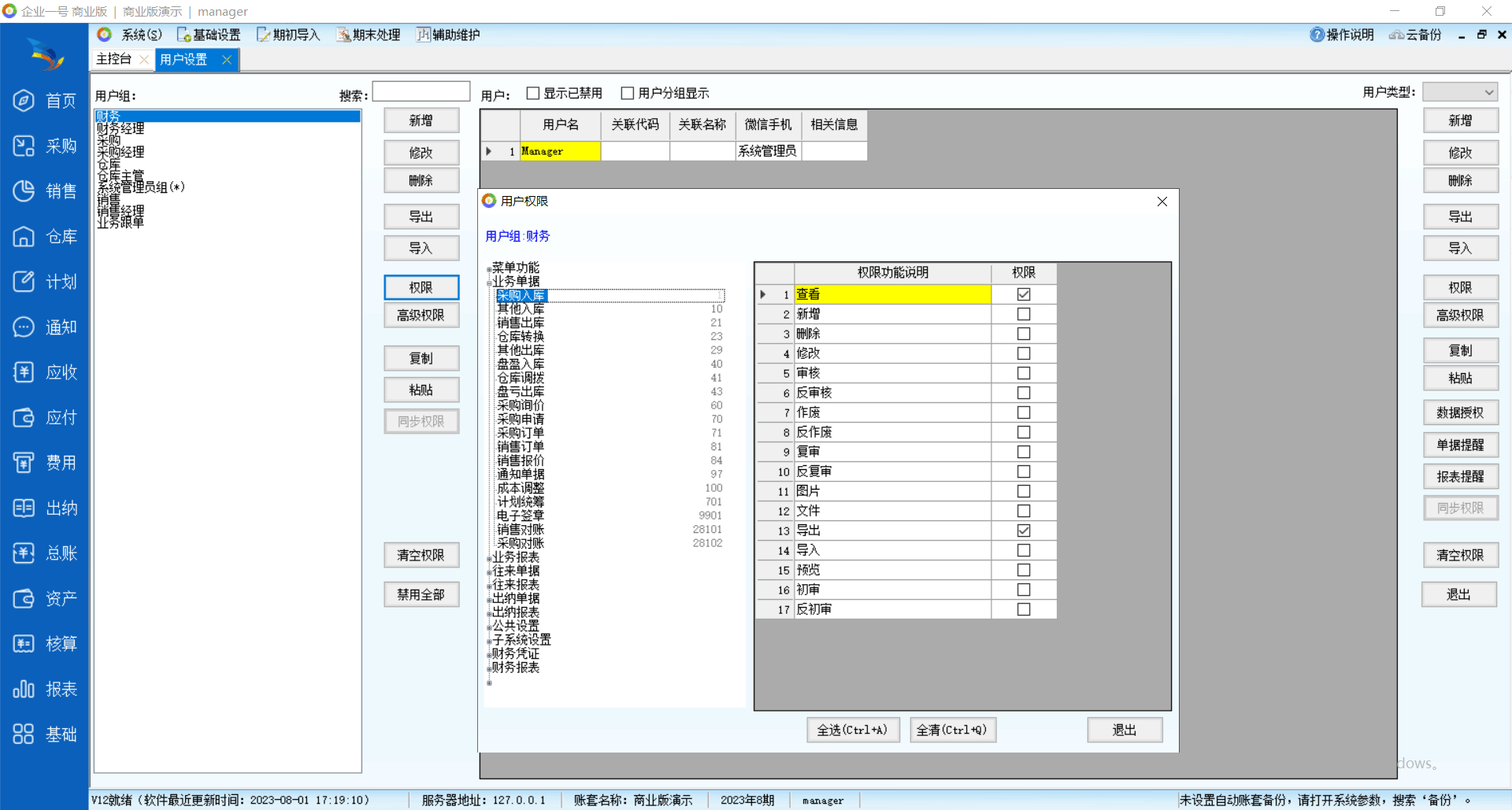Select 销售出库 in the permissions tree

(x=521, y=323)
